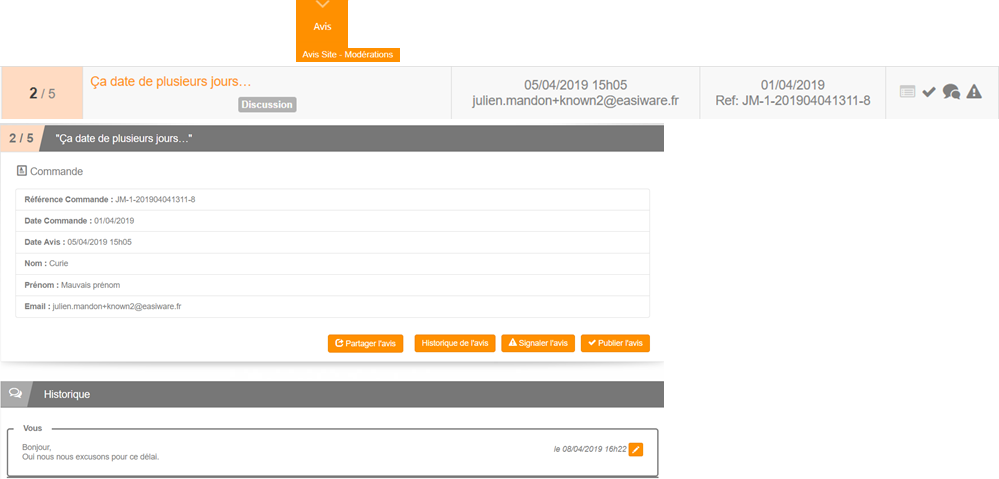Open Historique de l'avis
The width and height of the screenshot is (999, 479).
(x=455, y=343)
